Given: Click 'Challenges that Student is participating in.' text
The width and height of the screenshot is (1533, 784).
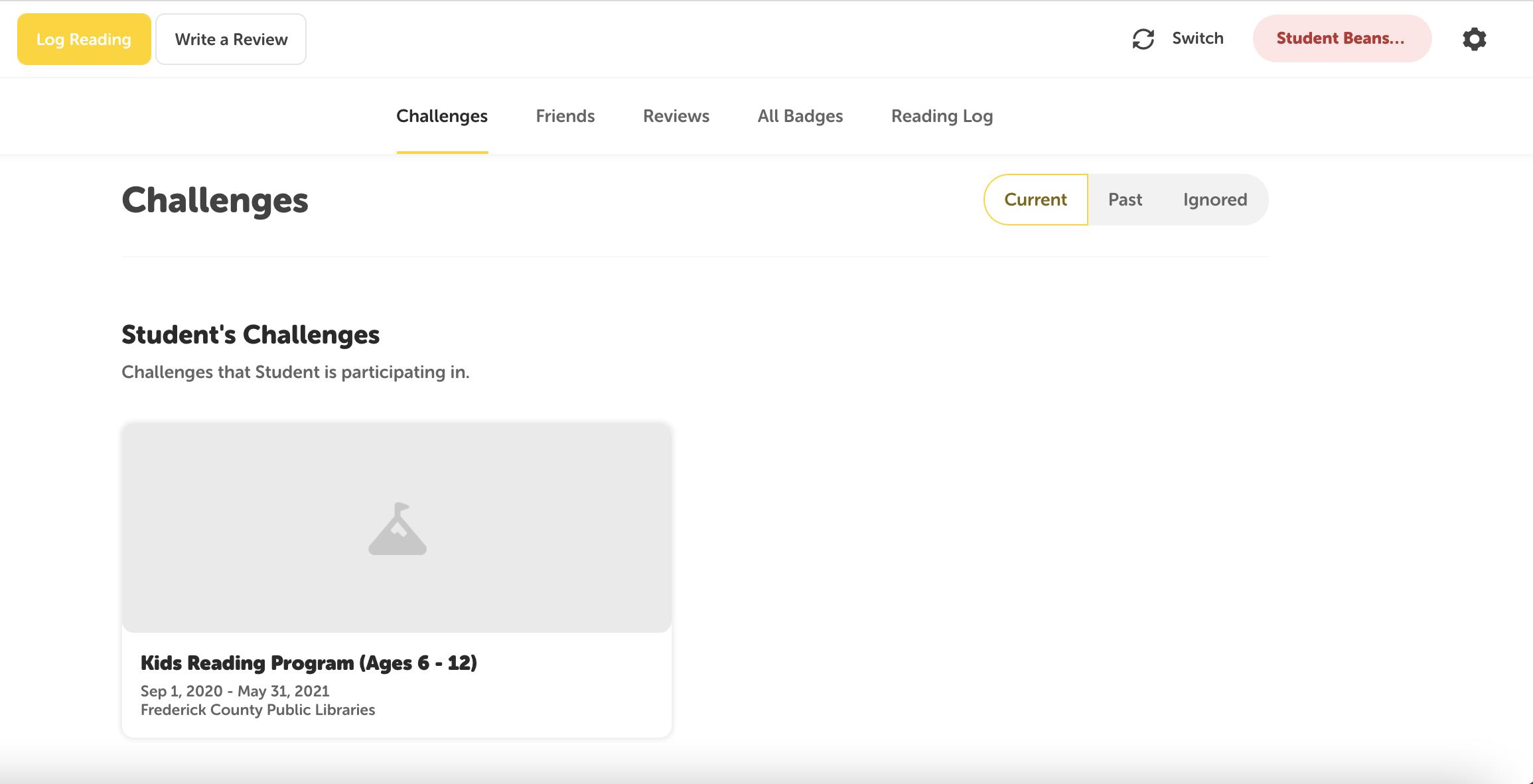Looking at the screenshot, I should tap(295, 372).
